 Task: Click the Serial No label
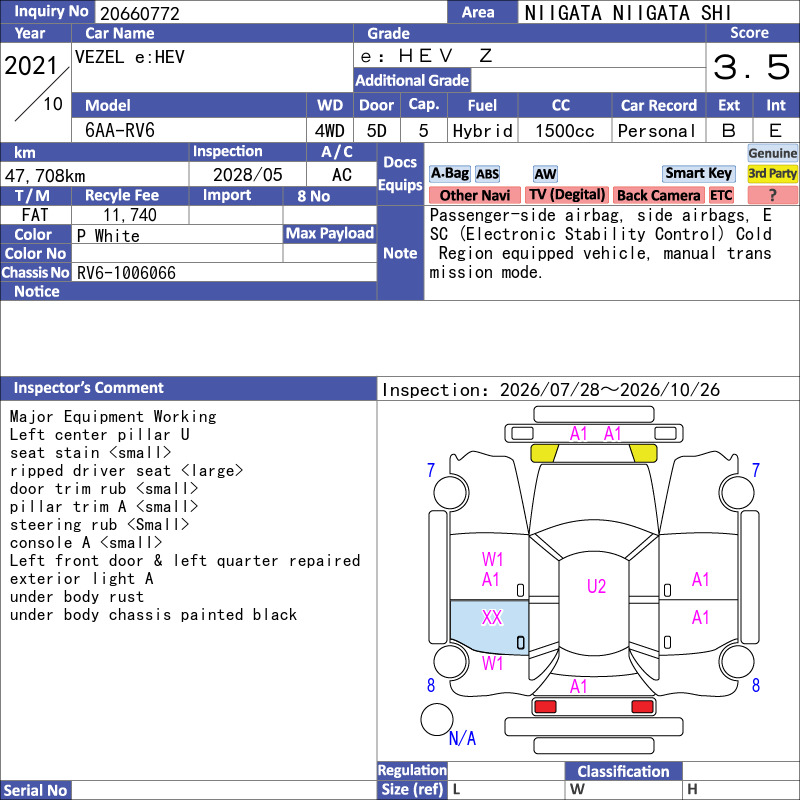point(36,790)
